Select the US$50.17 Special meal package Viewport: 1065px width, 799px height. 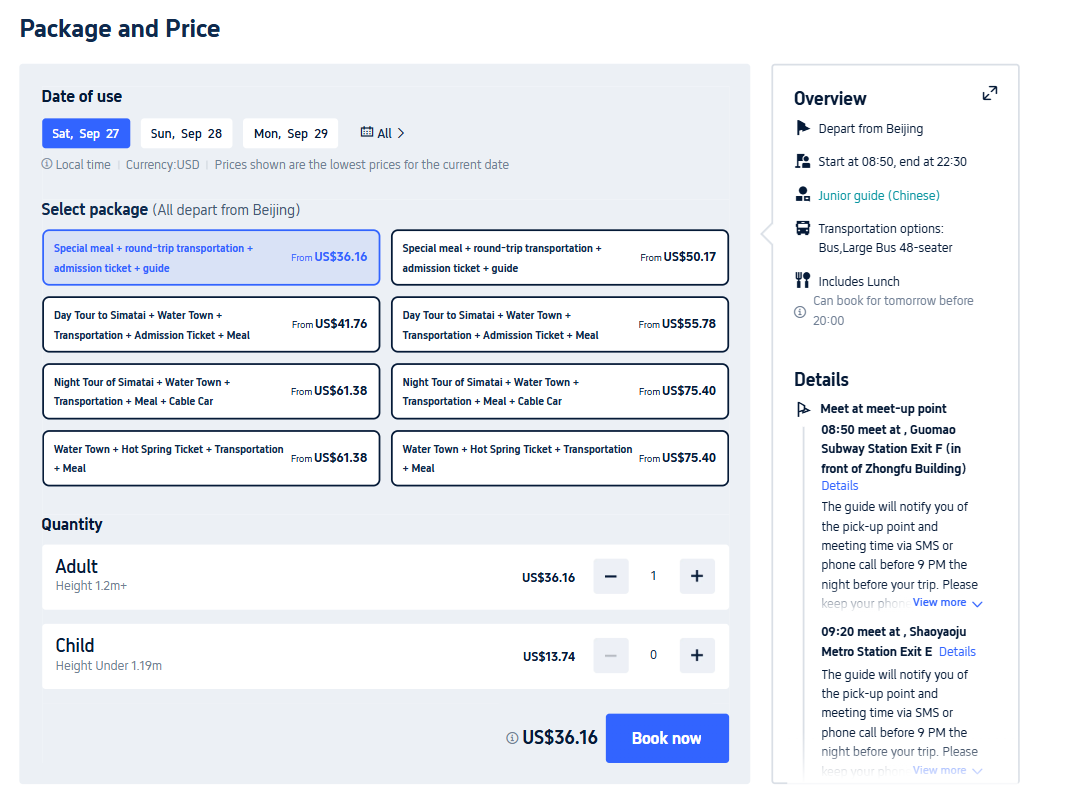pyautogui.click(x=559, y=257)
